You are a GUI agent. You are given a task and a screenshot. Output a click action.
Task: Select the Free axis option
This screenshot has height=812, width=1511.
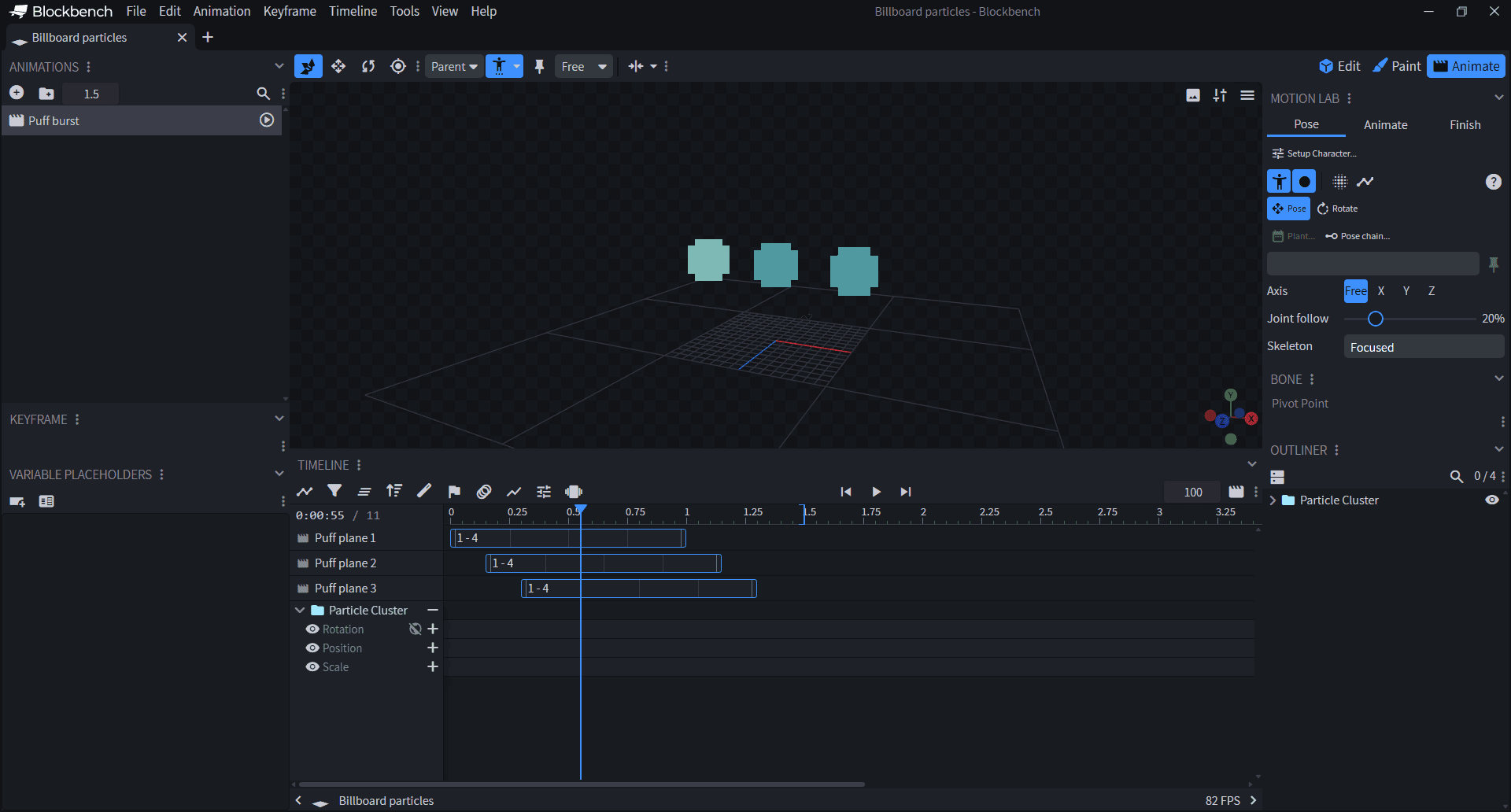[x=1356, y=291]
